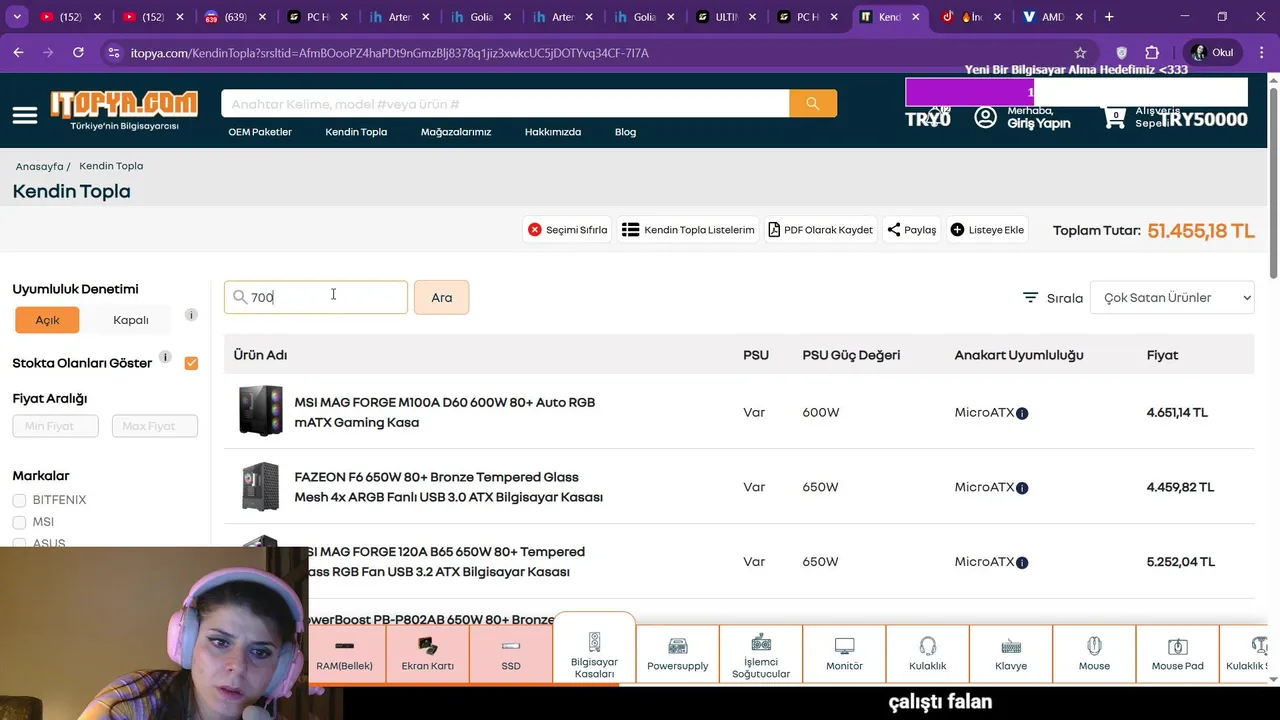This screenshot has height=720, width=1280.
Task: Click browser back arrow
Action: point(19,53)
